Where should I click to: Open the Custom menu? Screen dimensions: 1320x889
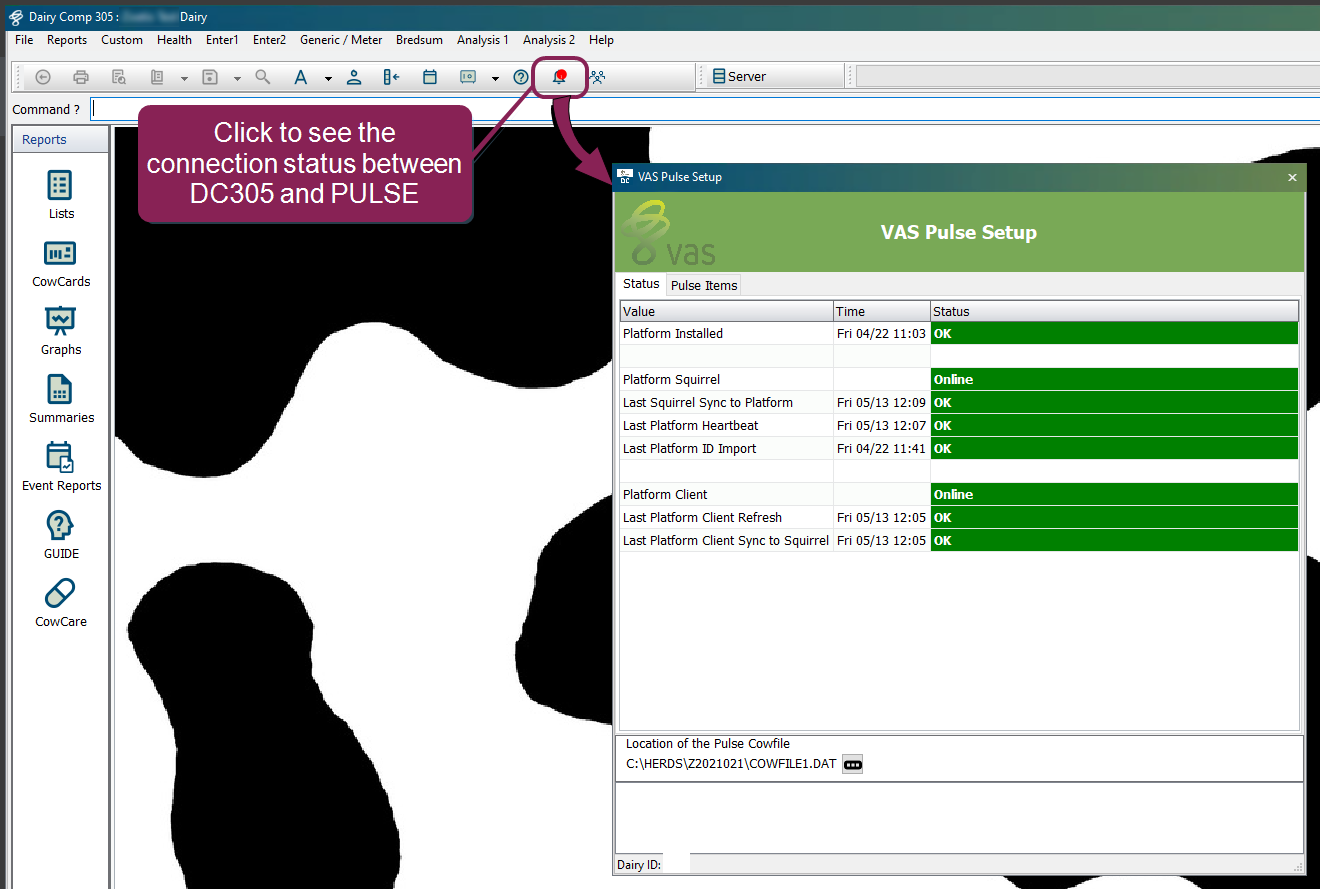click(122, 40)
